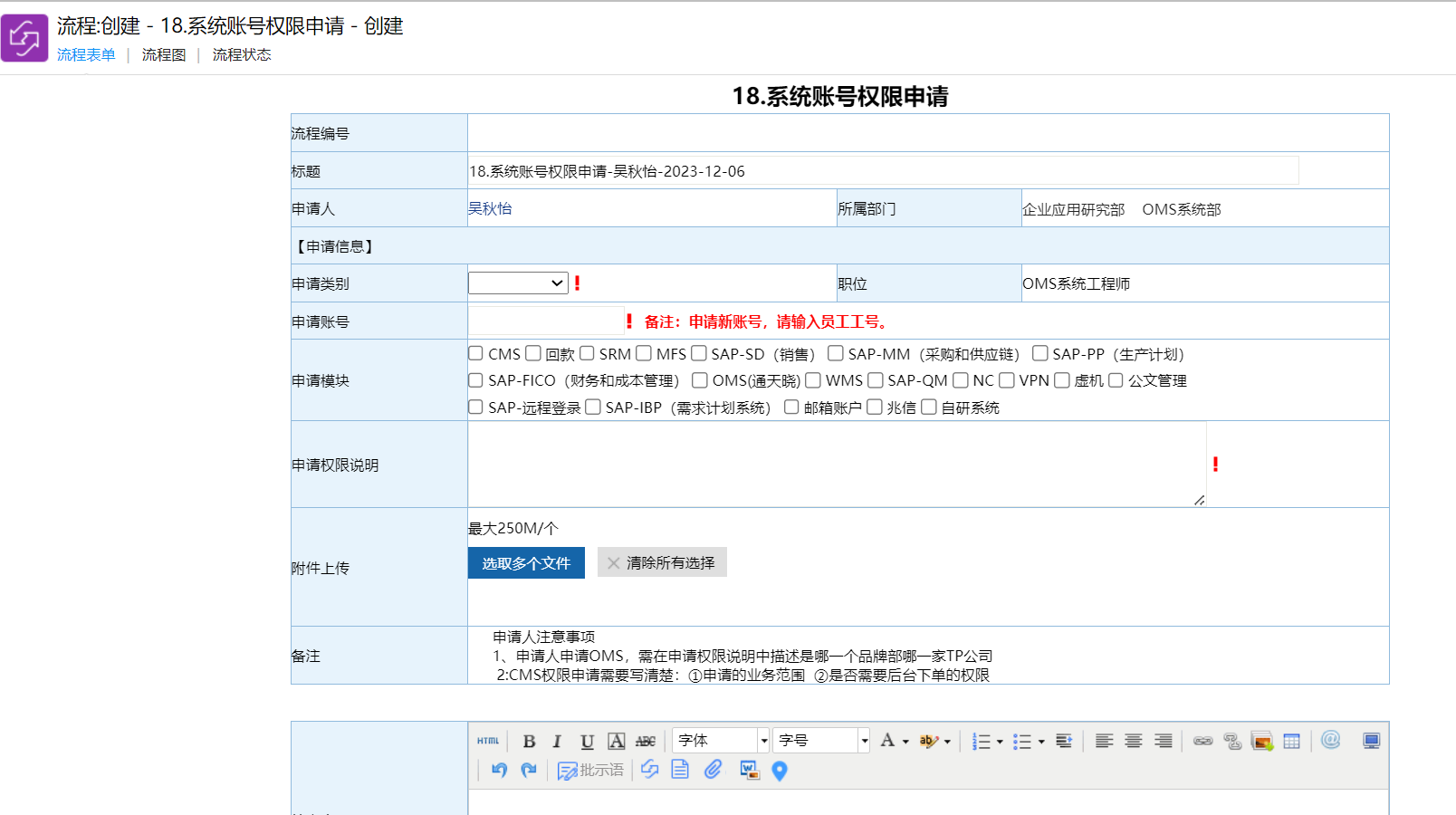Apply strikethrough formatting
1456x815 pixels.
coord(646,741)
